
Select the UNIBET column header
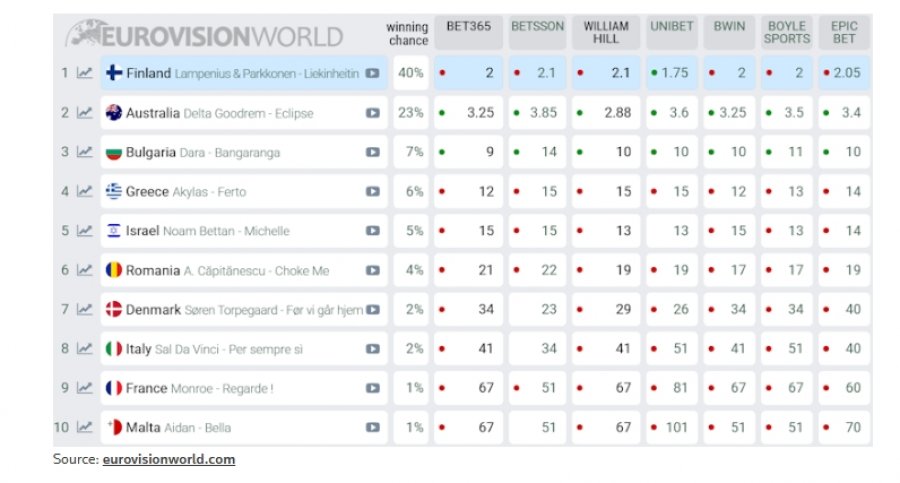672,32
